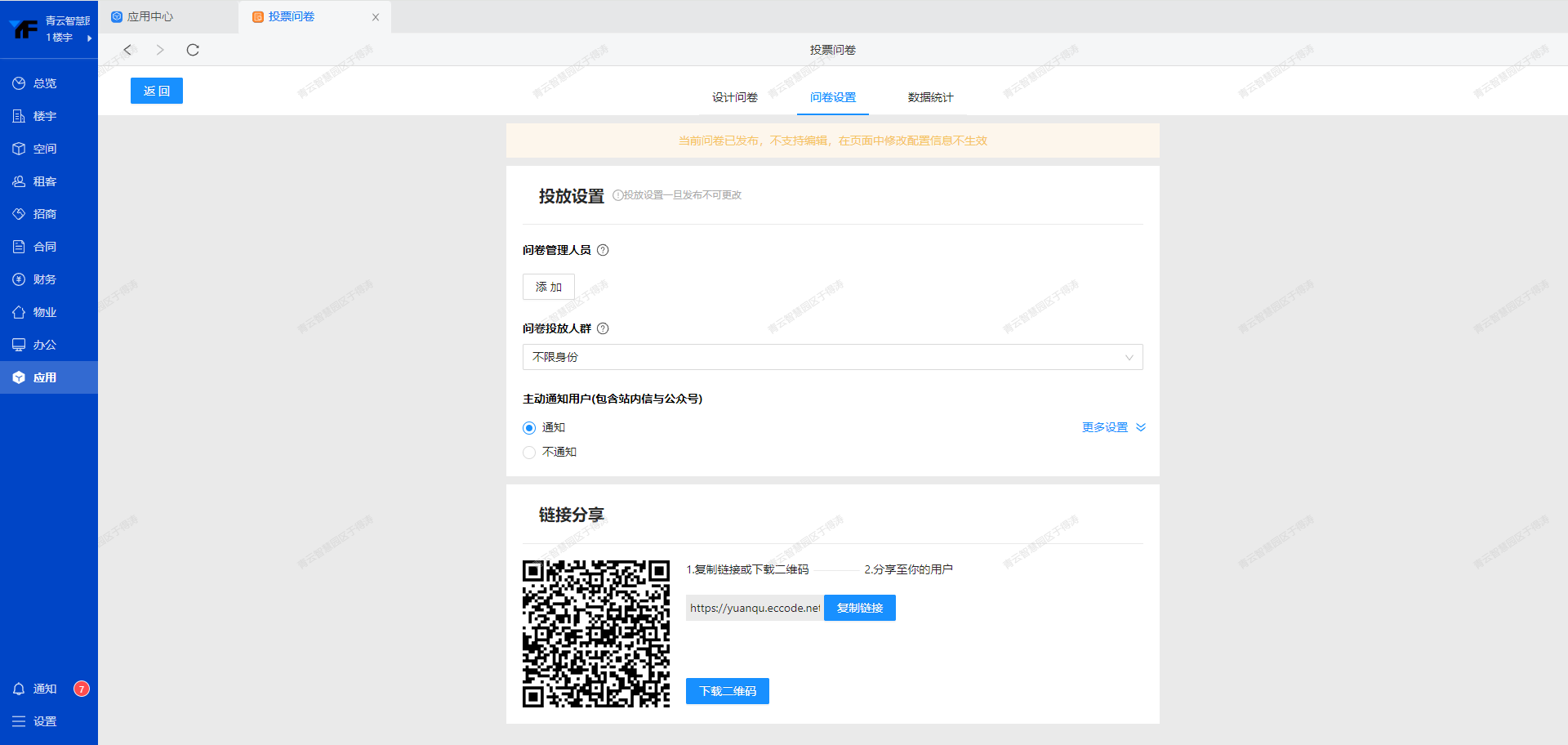Click the 下载二维码 button
Viewport: 1568px width, 745px height.
[727, 691]
